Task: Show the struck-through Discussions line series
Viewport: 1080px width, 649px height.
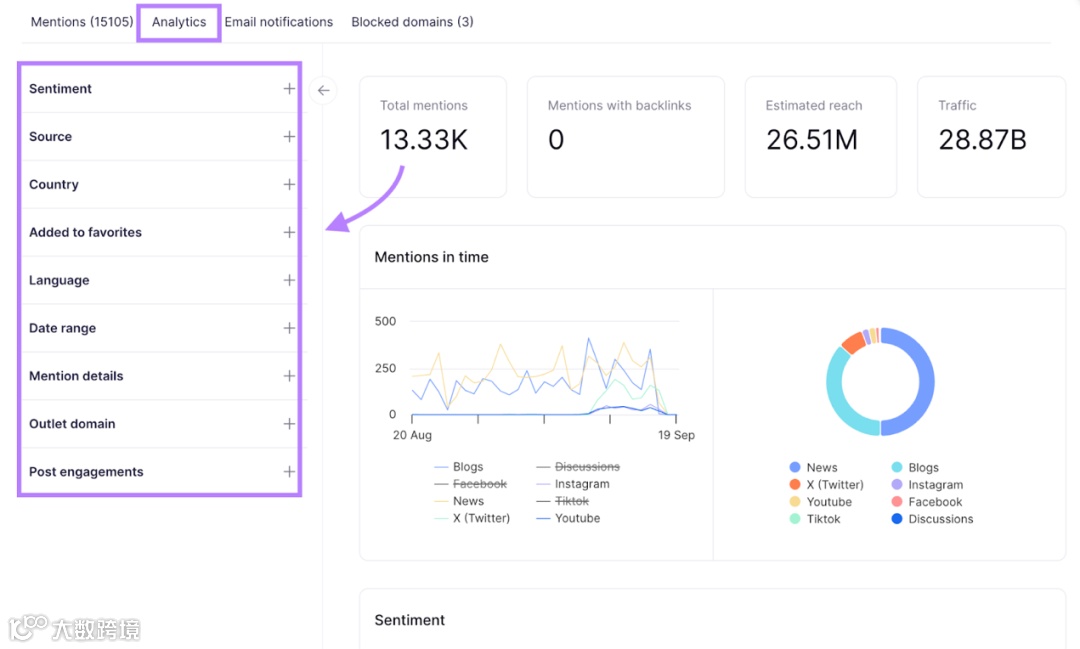Action: click(x=578, y=467)
